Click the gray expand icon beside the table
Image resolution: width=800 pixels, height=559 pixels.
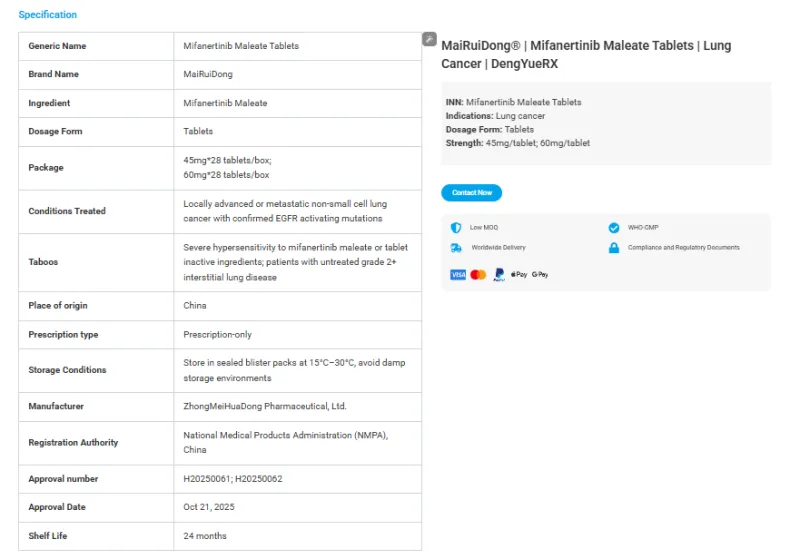(x=429, y=39)
